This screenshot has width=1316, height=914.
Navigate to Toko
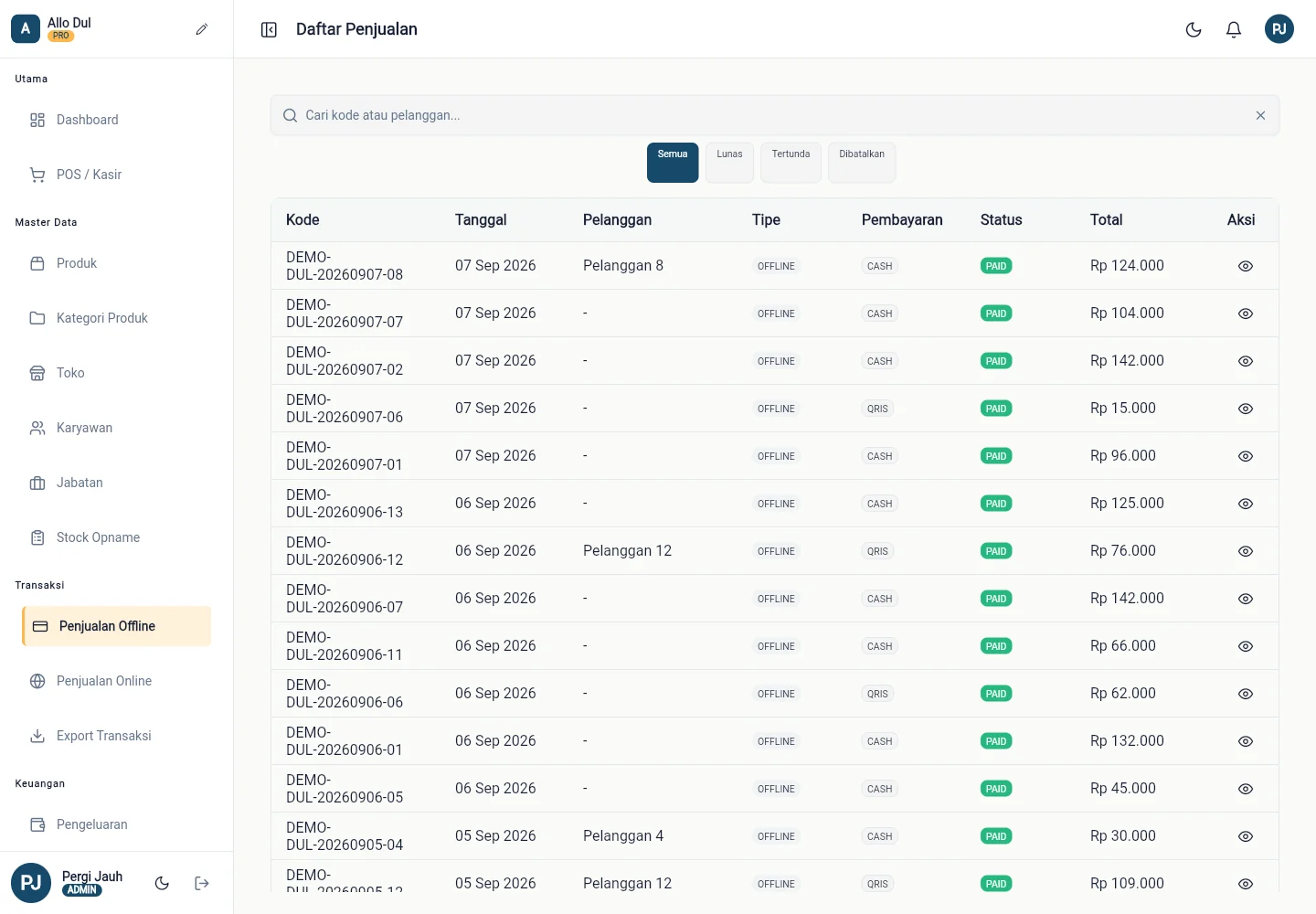coord(117,373)
